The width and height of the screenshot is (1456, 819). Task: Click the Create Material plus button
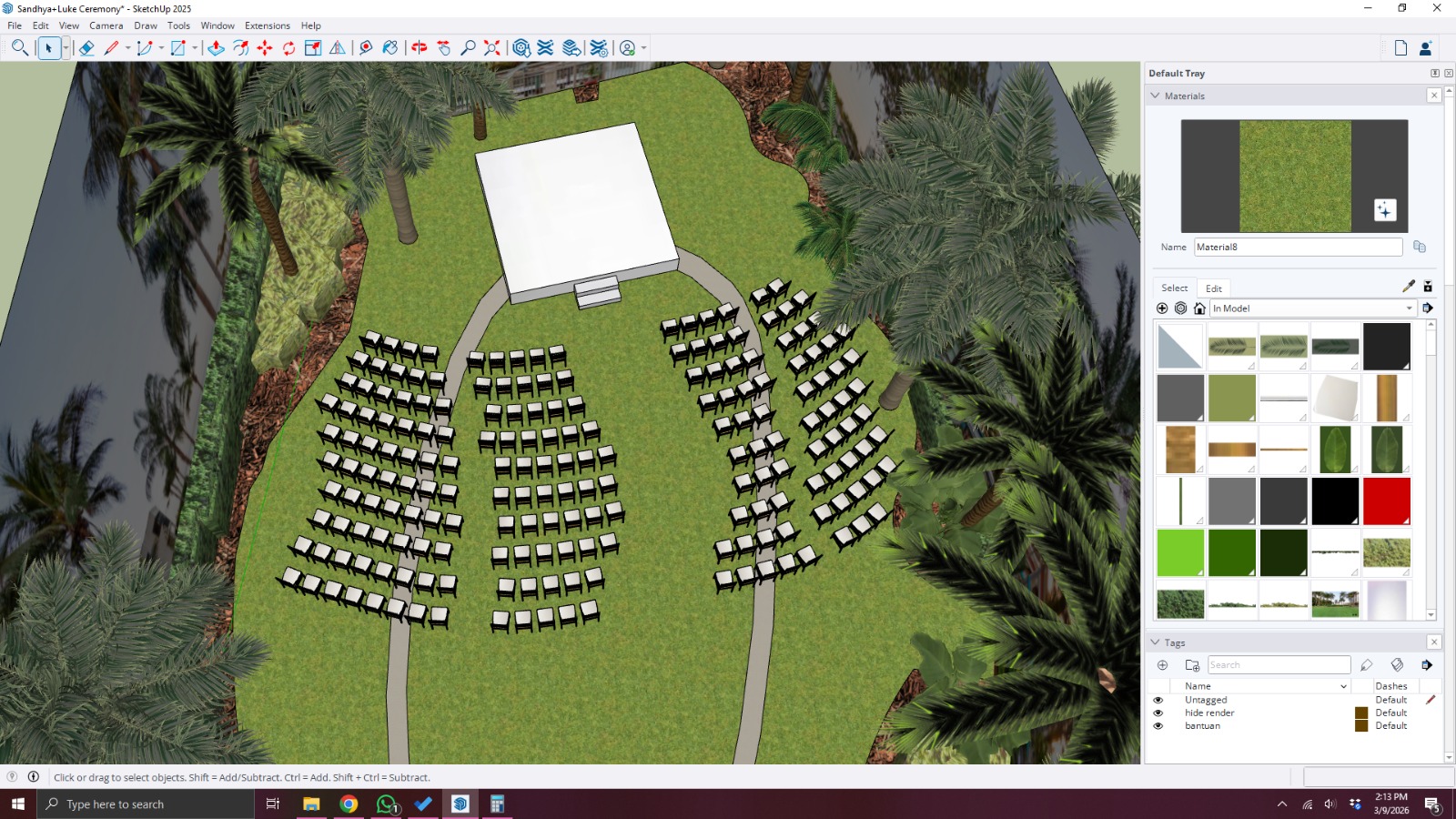click(1384, 210)
